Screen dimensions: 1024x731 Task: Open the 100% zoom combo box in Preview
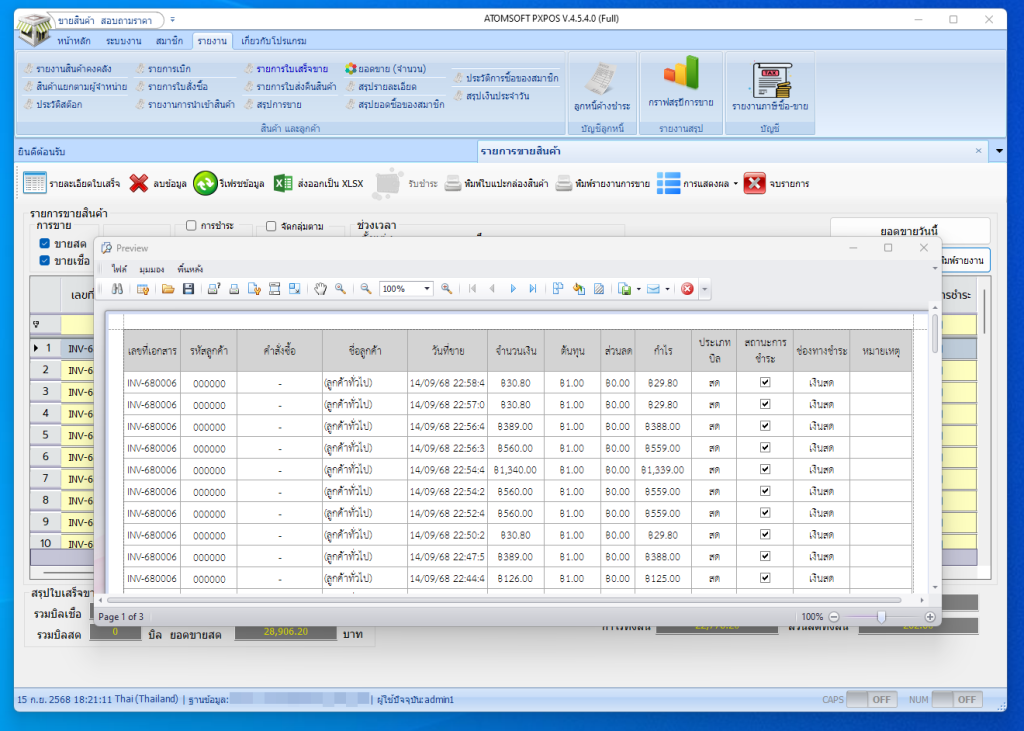[x=406, y=289]
